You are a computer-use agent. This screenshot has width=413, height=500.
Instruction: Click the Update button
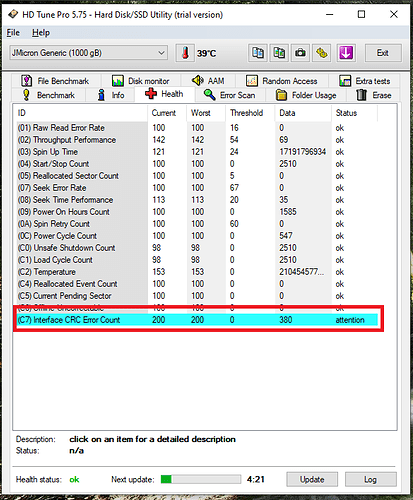coord(312,479)
